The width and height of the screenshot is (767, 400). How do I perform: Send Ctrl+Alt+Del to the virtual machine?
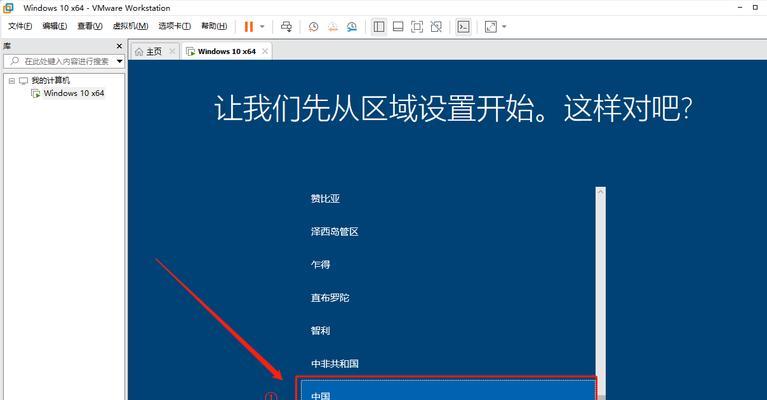pos(287,26)
